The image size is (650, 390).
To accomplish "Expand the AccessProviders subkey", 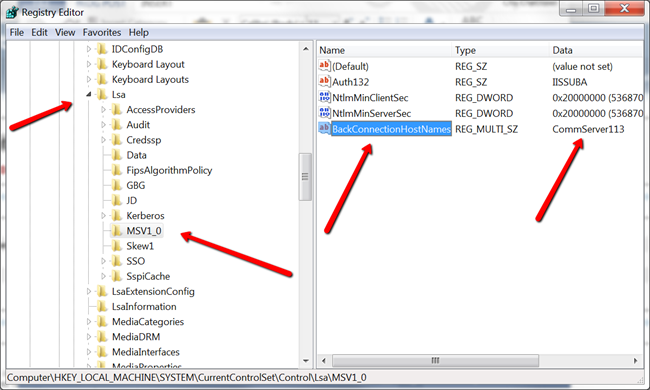I will pyautogui.click(x=104, y=109).
